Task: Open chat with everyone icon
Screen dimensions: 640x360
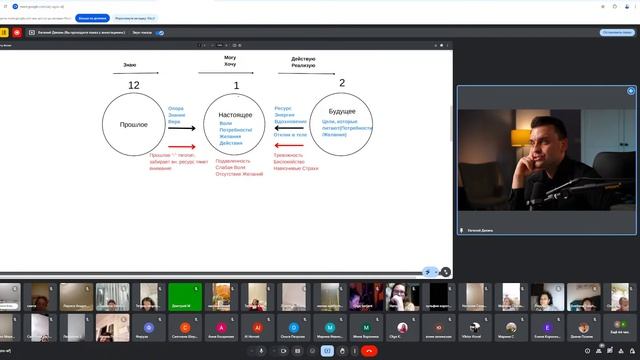Action: click(x=610, y=351)
